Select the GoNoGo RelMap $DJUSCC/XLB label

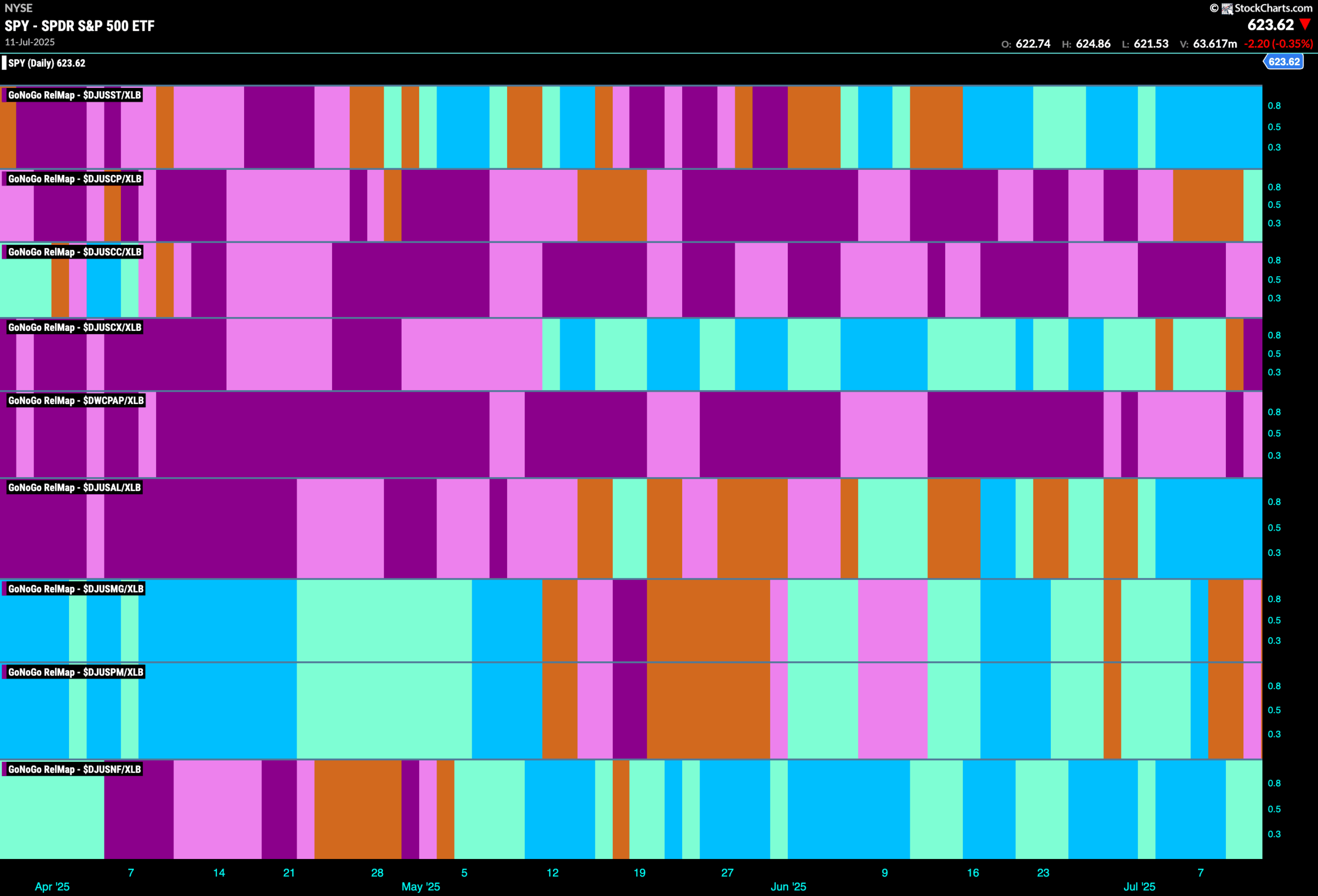74,252
